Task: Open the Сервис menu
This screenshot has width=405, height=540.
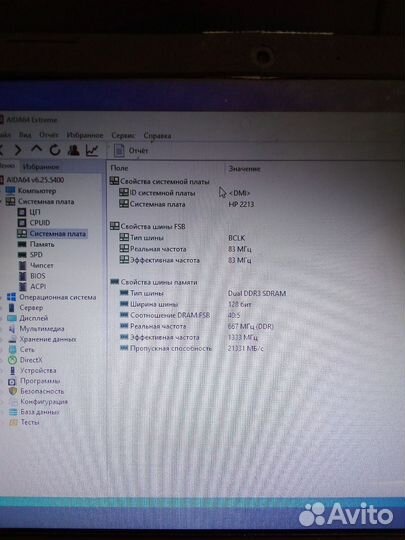Action: [123, 135]
